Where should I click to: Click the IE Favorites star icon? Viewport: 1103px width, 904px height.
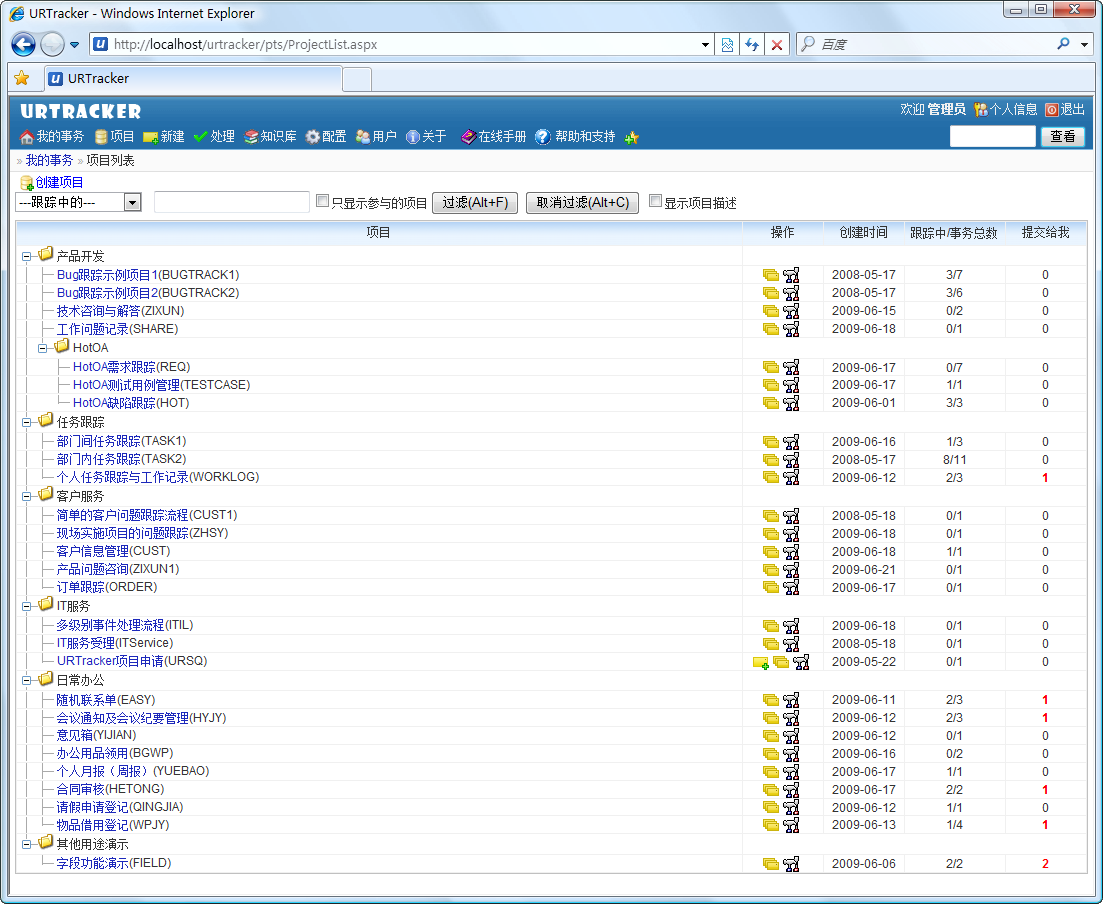pyautogui.click(x=22, y=78)
